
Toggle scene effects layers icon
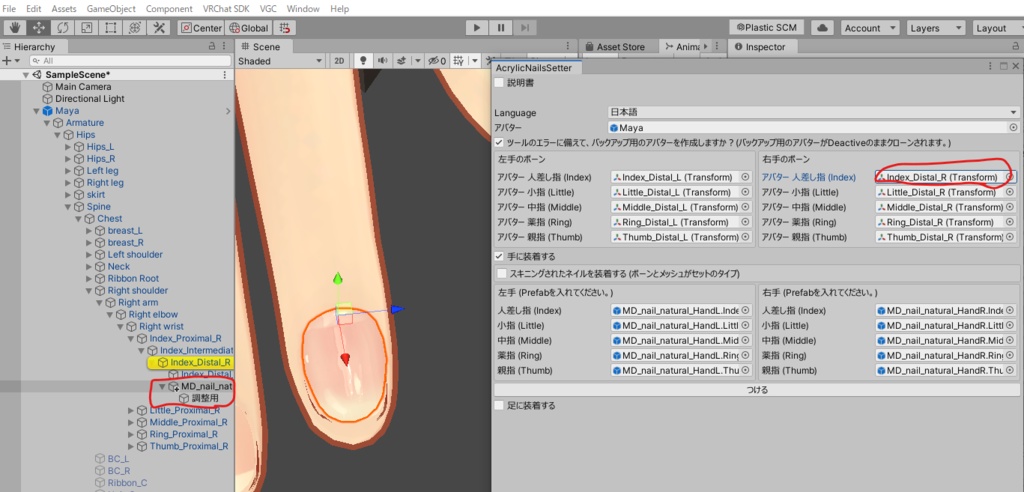click(x=400, y=61)
